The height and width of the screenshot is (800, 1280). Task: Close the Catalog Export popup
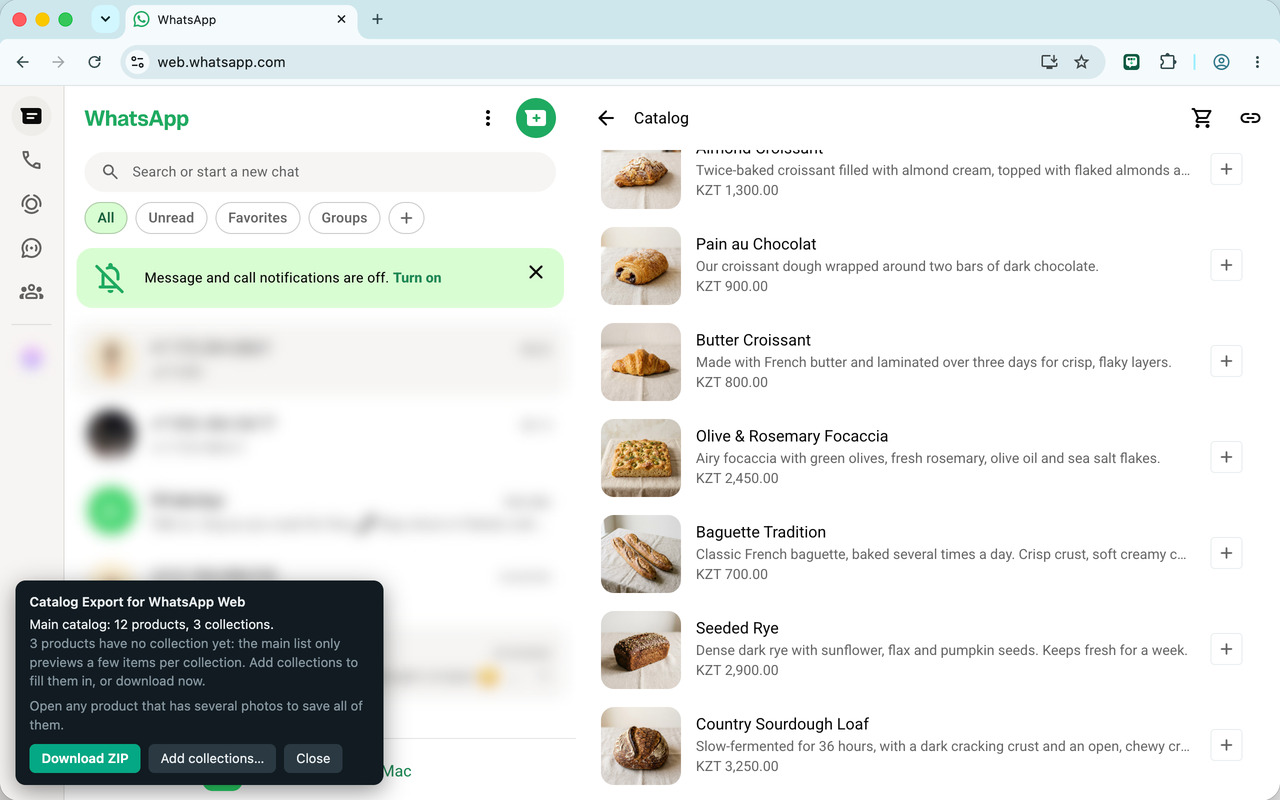(x=313, y=758)
